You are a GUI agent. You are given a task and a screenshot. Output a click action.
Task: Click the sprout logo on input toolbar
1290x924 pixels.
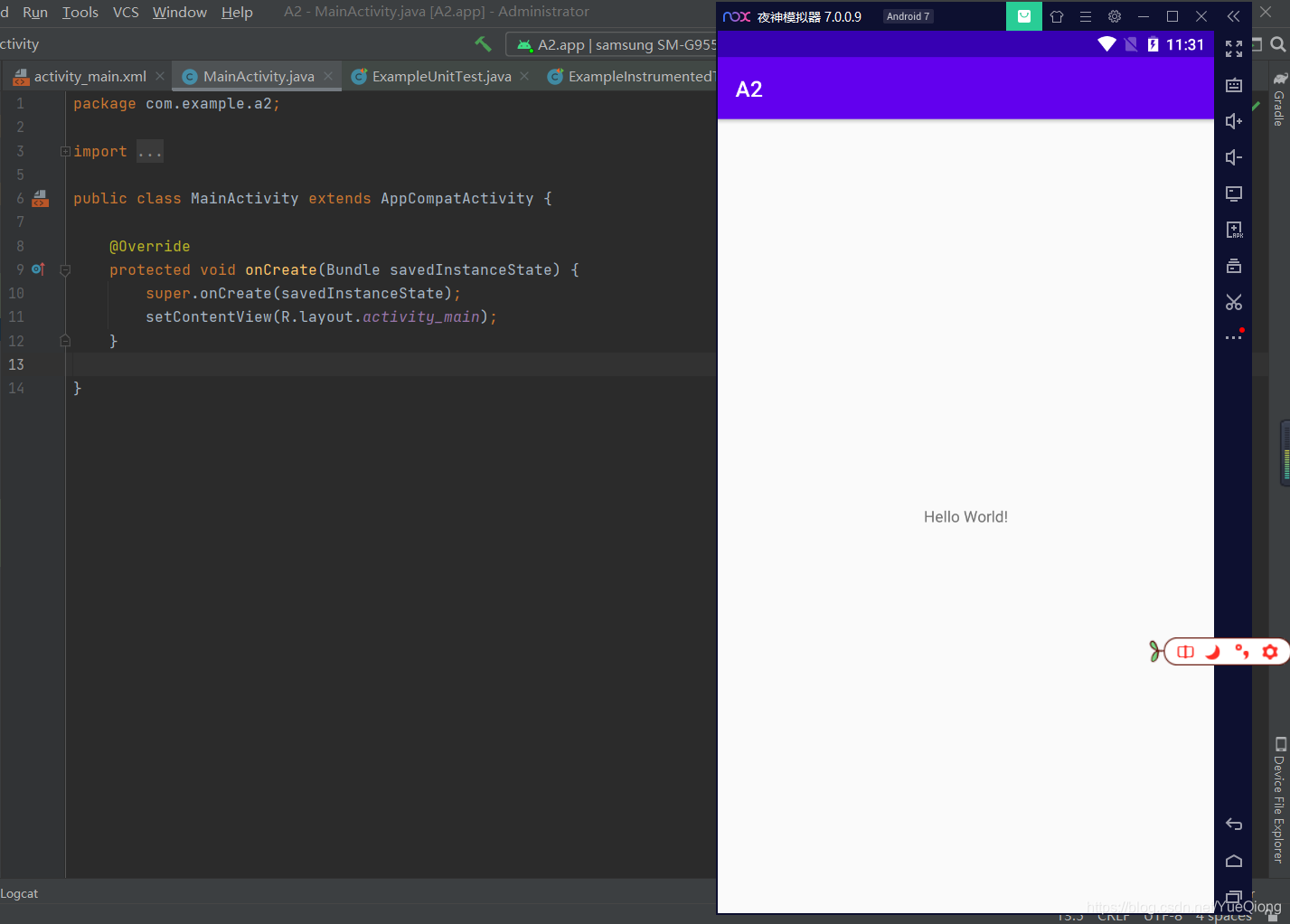(1154, 651)
